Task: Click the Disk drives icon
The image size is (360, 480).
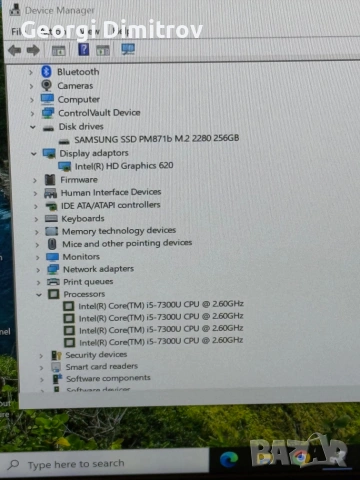Action: coord(48,128)
